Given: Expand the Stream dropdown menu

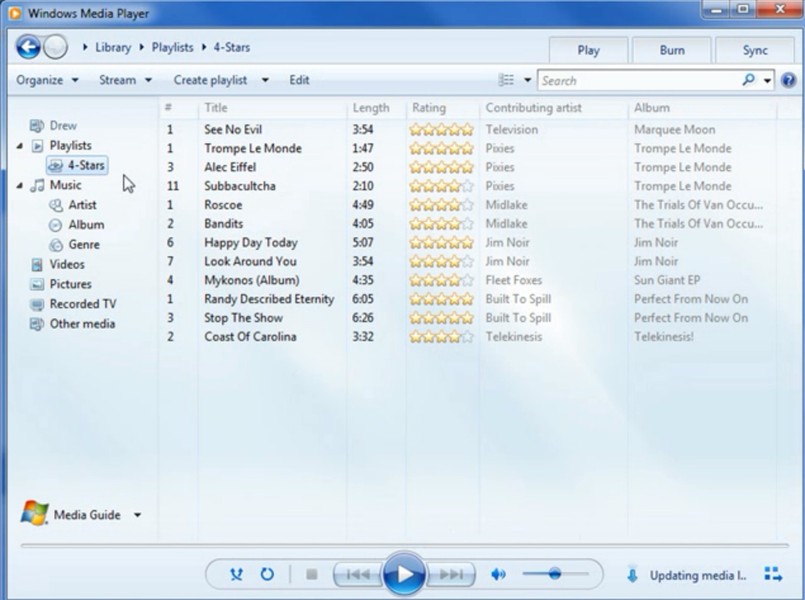Looking at the screenshot, I should (x=125, y=80).
